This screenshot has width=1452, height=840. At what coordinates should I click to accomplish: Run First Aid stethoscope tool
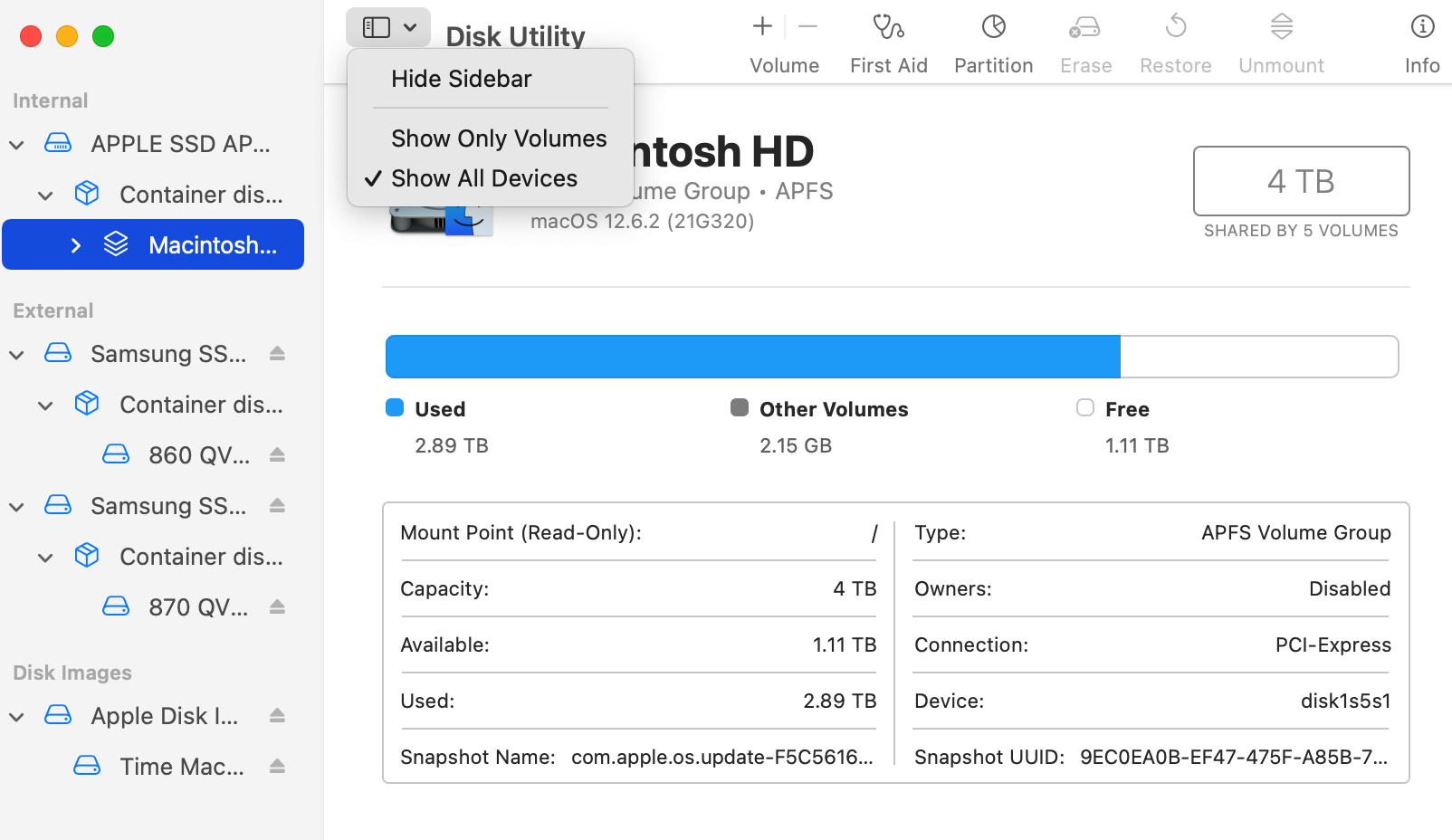point(888,27)
